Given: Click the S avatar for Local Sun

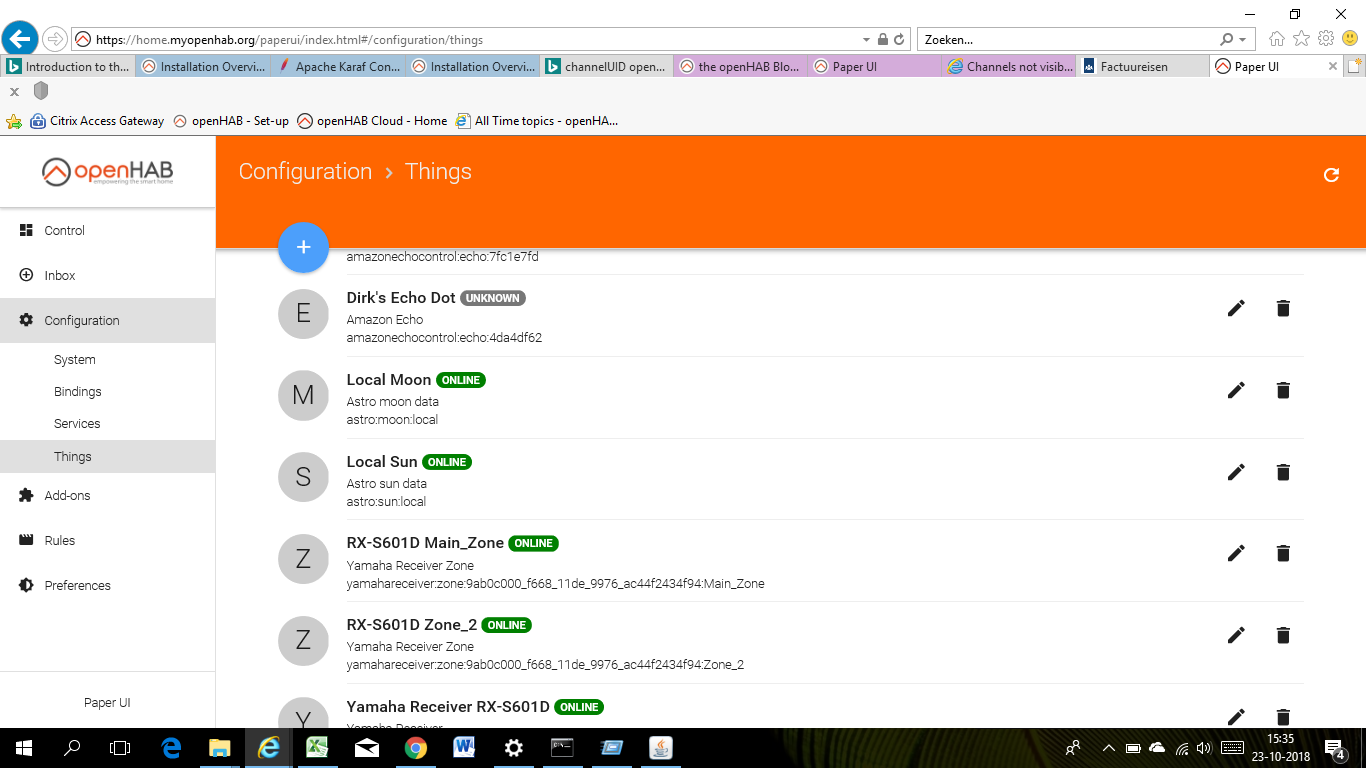Looking at the screenshot, I should coord(303,477).
